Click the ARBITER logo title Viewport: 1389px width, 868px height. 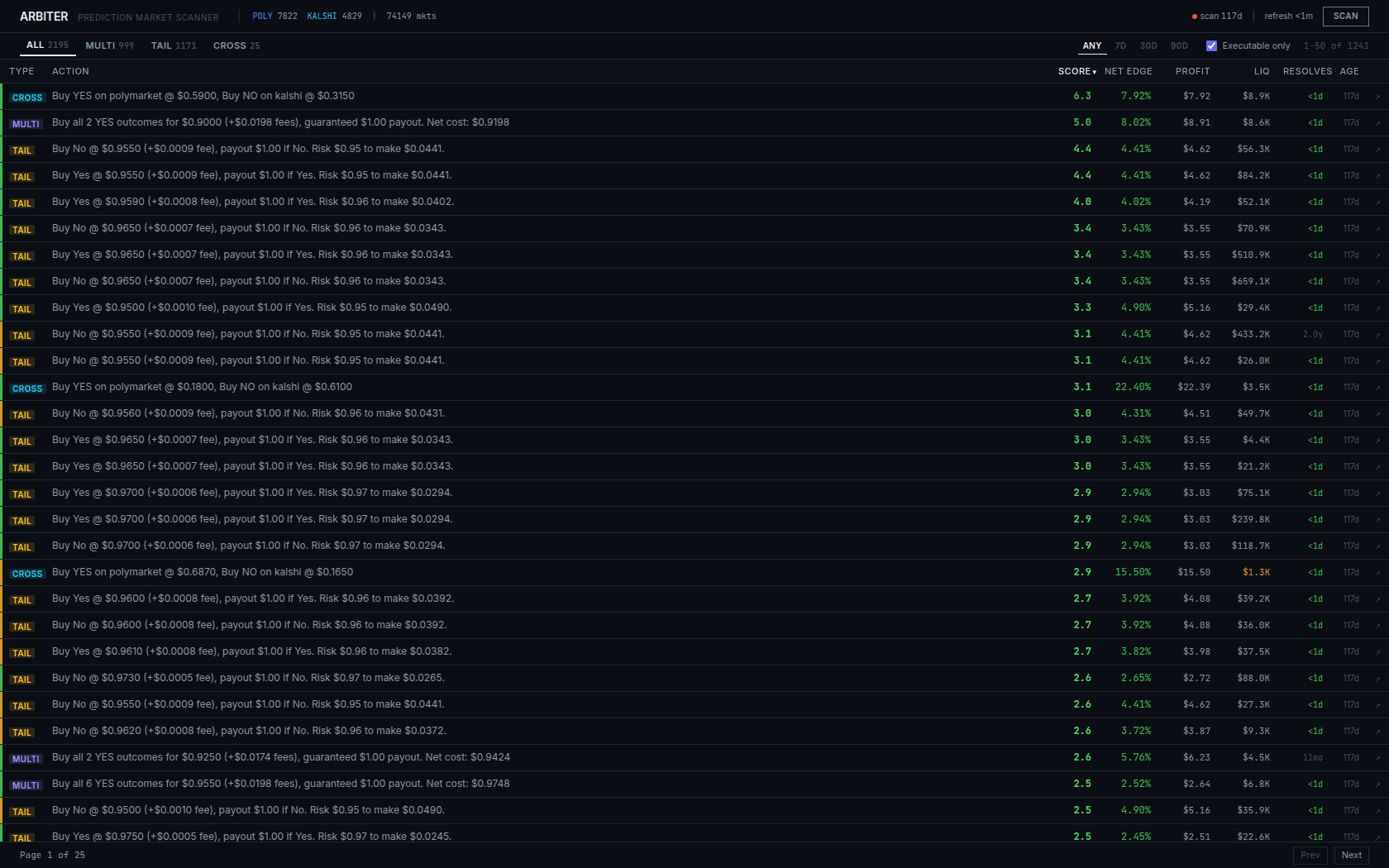(x=44, y=17)
